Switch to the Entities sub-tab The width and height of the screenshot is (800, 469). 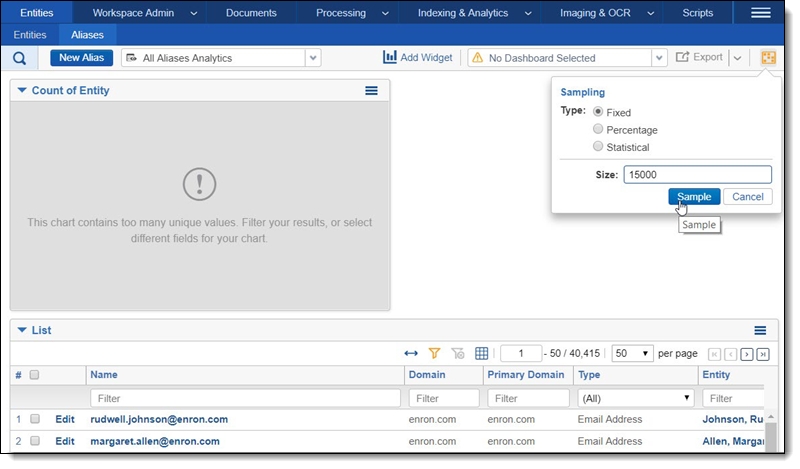point(29,35)
